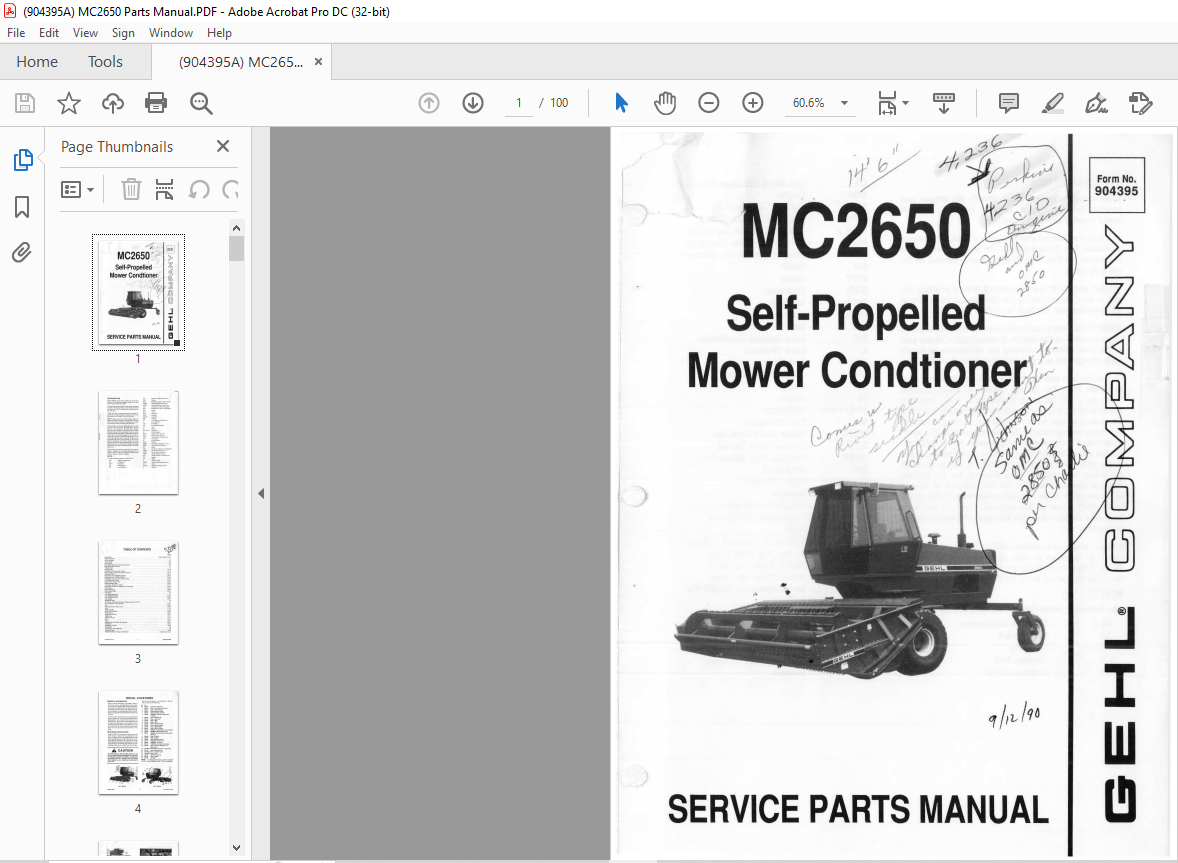Open the View menu
Image resolution: width=1178 pixels, height=863 pixels.
(x=85, y=33)
